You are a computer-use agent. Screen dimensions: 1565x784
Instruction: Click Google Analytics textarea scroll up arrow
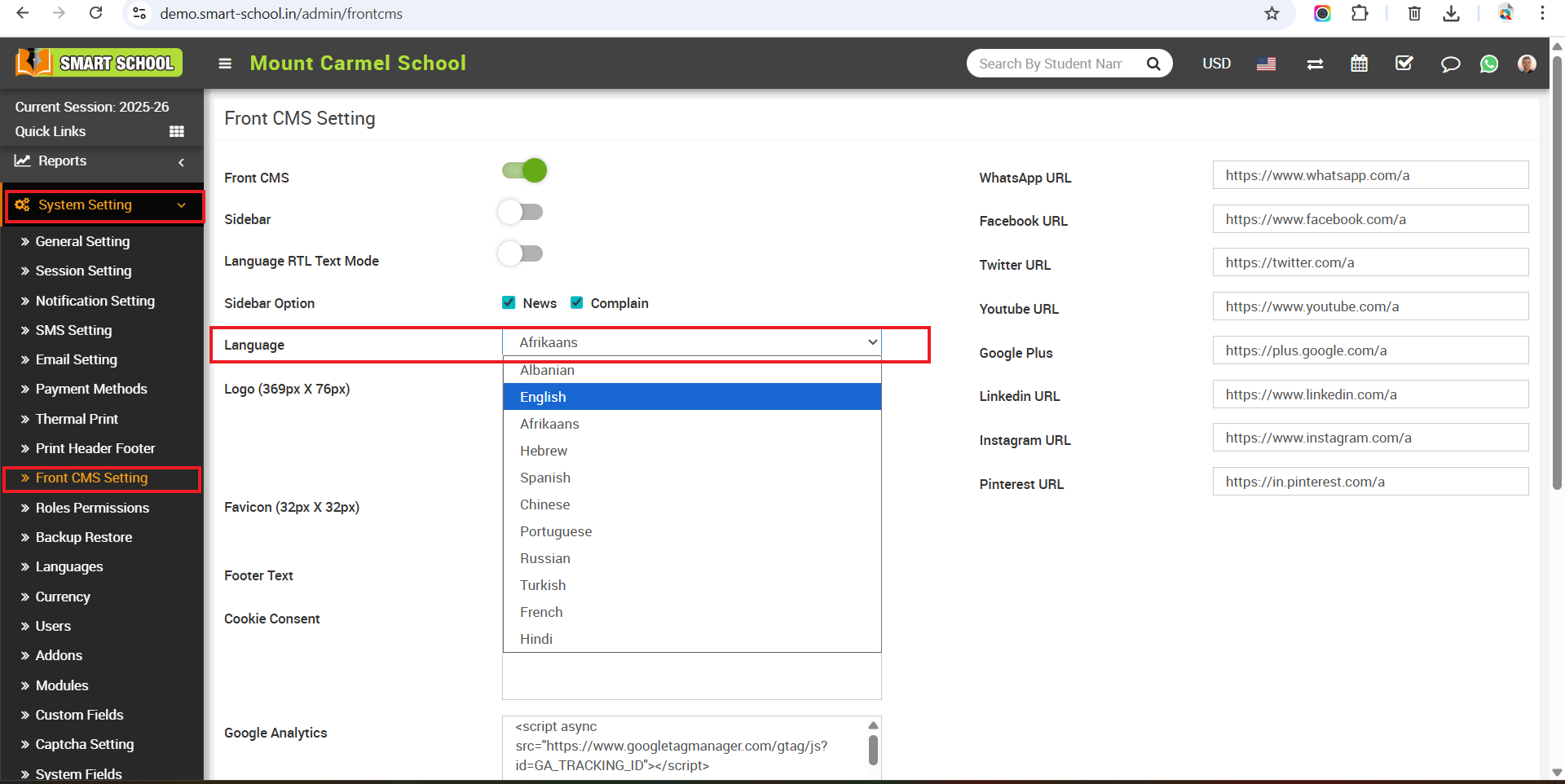[x=873, y=725]
